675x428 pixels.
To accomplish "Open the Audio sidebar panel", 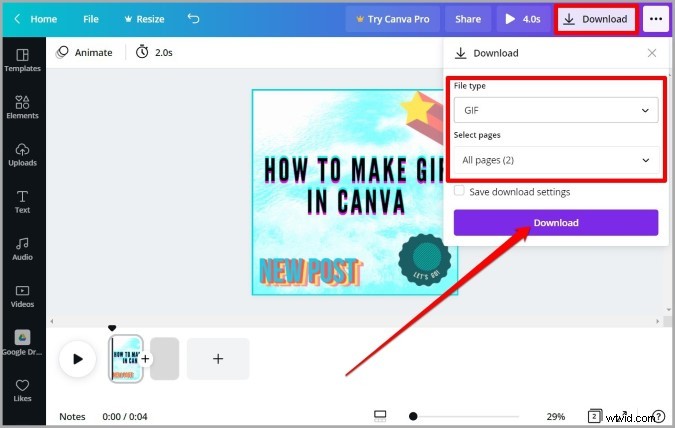I will [22, 249].
